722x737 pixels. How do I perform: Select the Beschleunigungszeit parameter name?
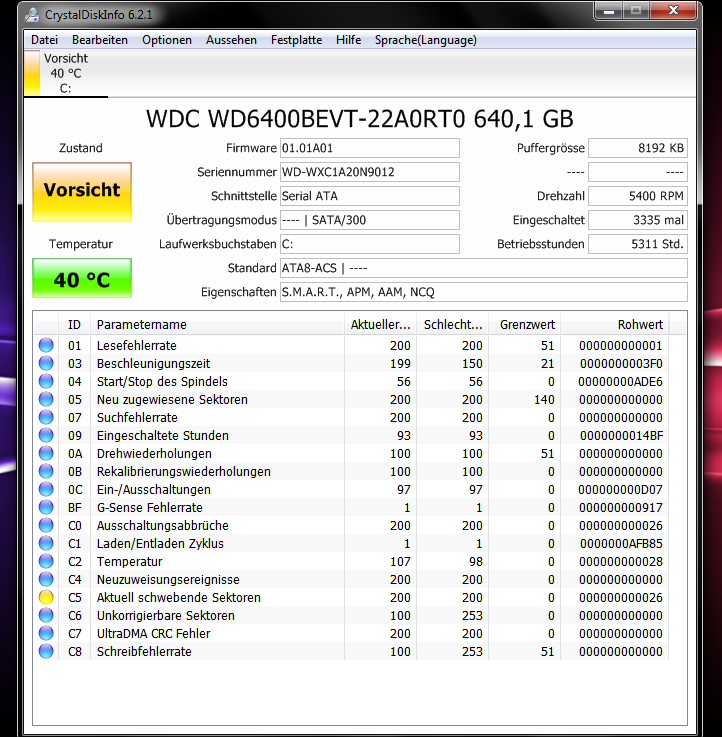153,363
